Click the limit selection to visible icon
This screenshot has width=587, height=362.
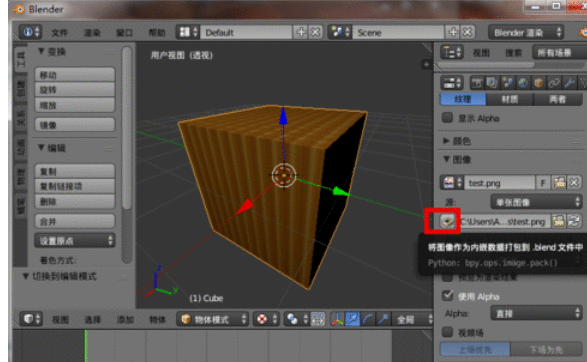(318, 319)
